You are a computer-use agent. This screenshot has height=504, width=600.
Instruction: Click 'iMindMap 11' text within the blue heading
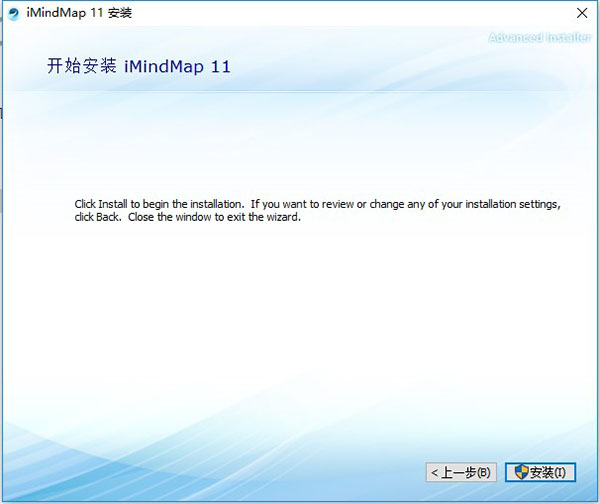[177, 67]
